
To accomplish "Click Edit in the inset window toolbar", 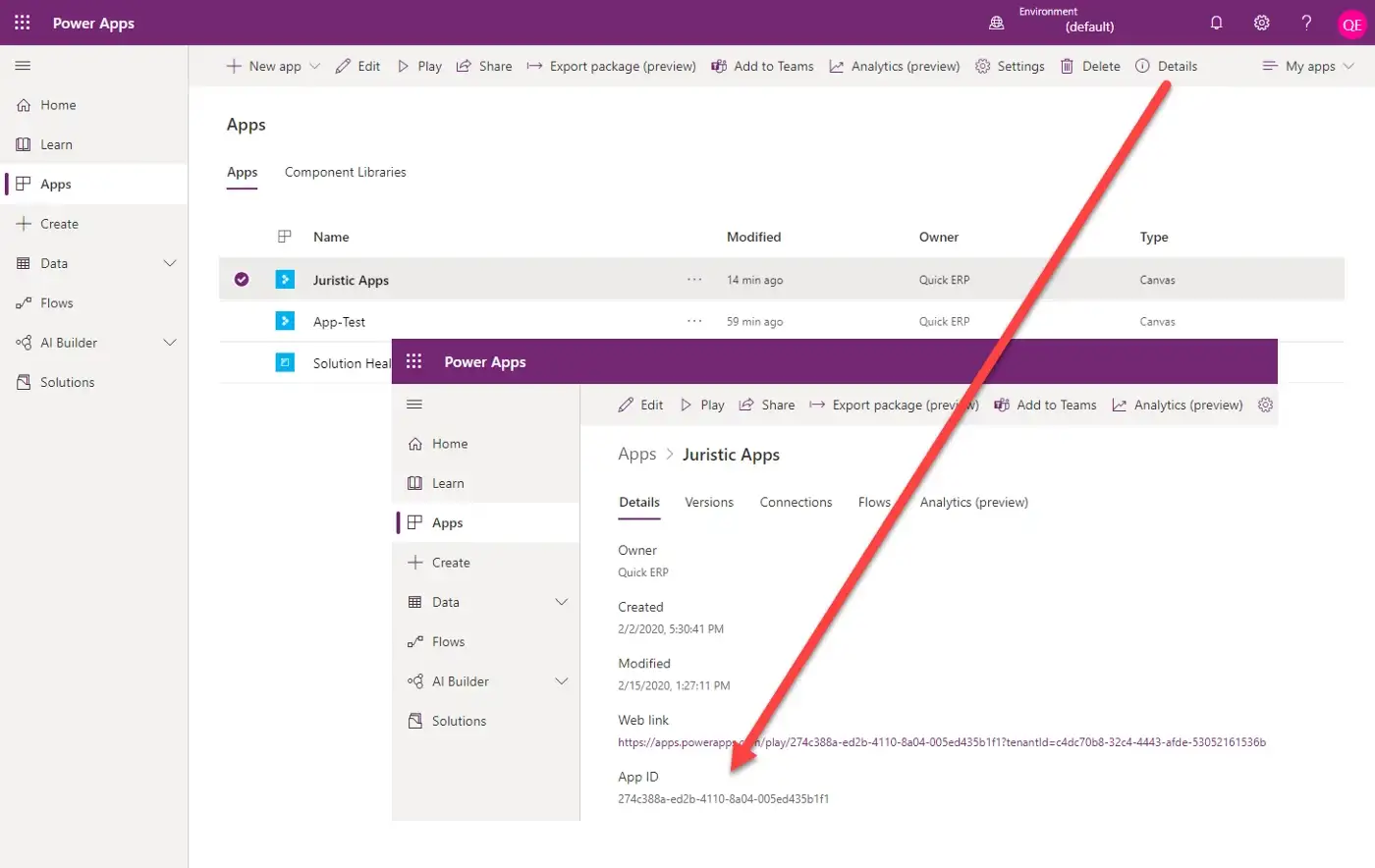I will point(640,405).
